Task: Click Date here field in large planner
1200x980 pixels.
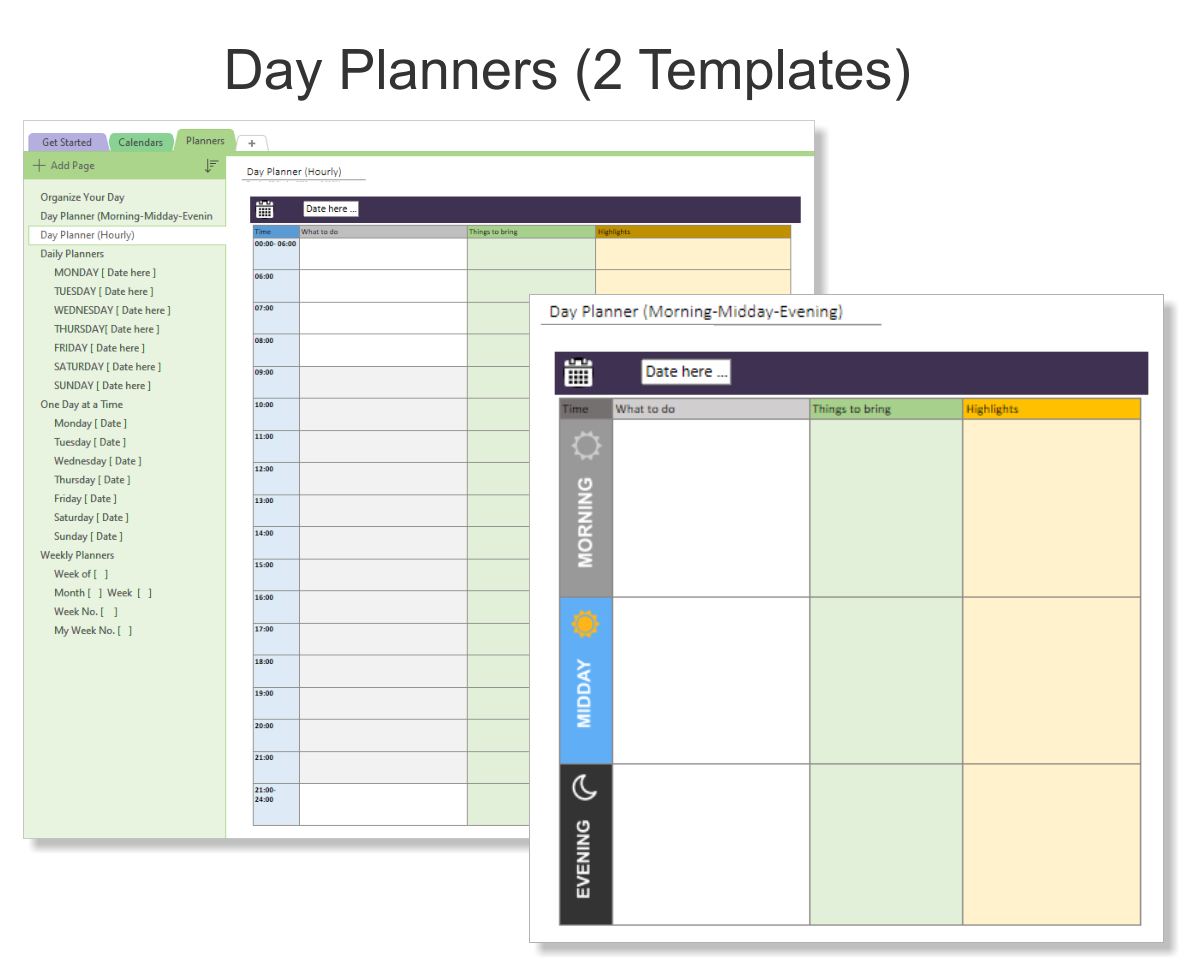Action: [x=686, y=372]
